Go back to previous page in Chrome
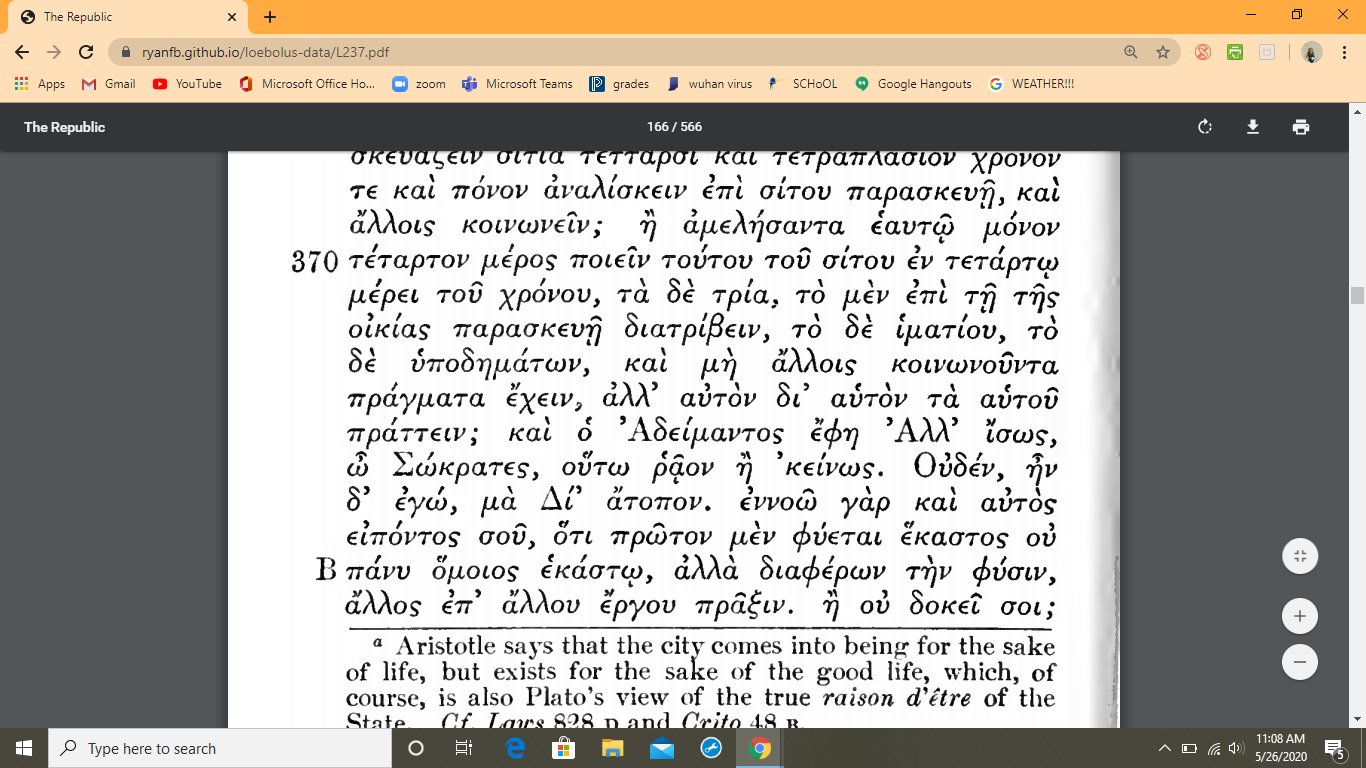 [22, 52]
